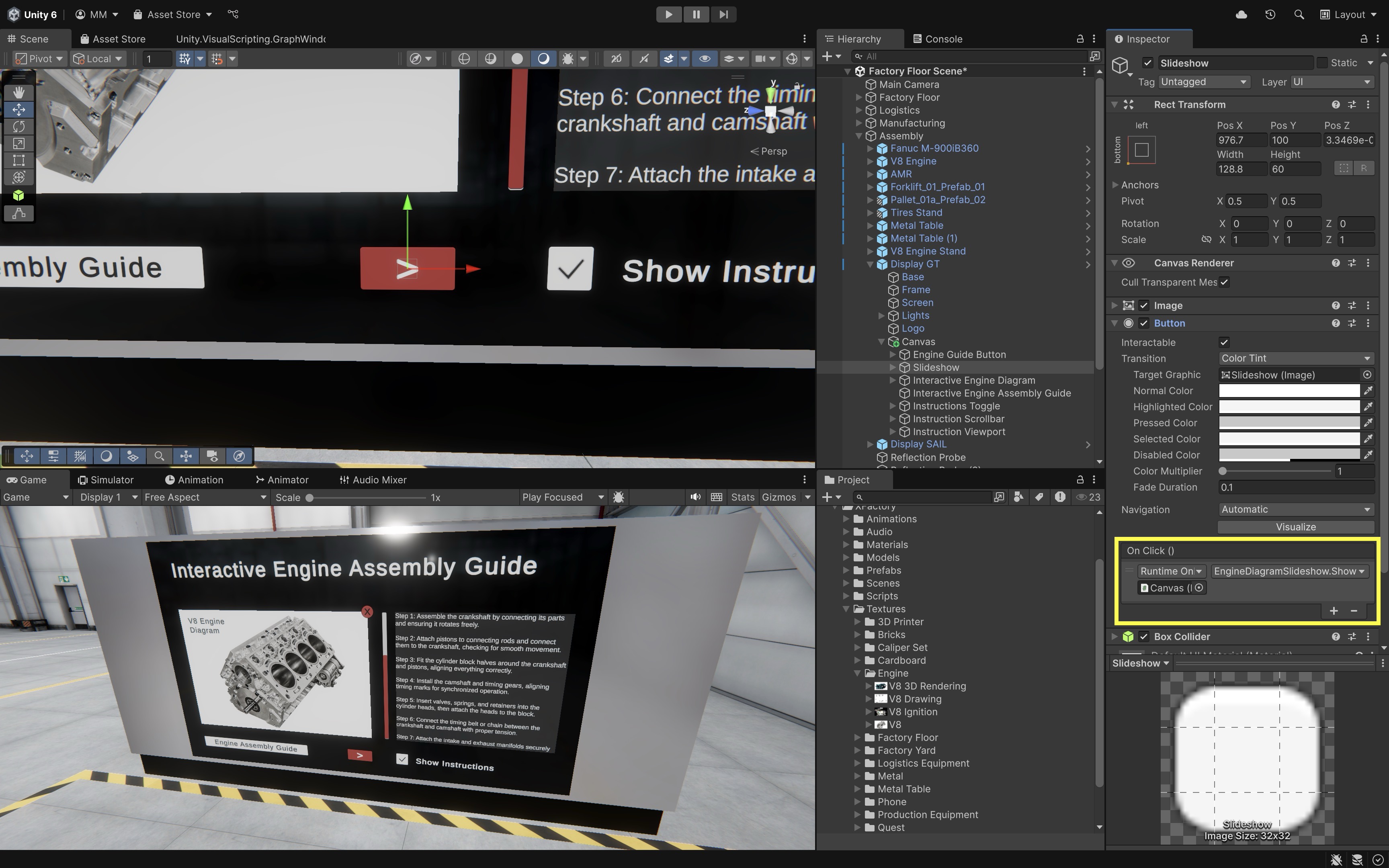Click the Unity Cloud icon
Screen dimensions: 1389x868
pyautogui.click(x=1241, y=14)
